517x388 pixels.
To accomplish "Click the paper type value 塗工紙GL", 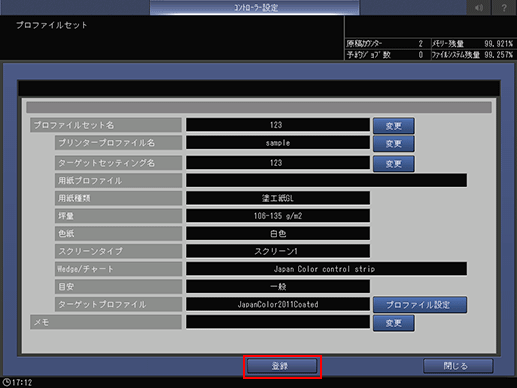I will click(278, 198).
